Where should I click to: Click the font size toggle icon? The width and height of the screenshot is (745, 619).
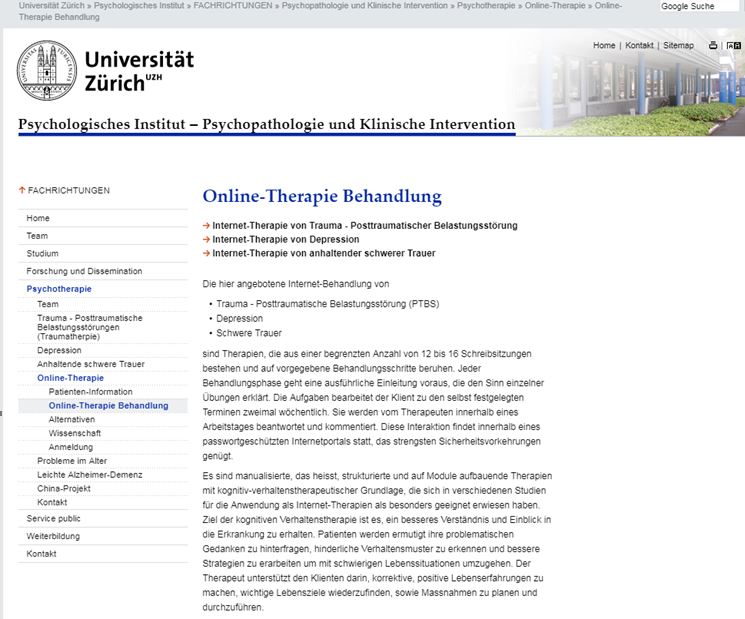click(733, 46)
